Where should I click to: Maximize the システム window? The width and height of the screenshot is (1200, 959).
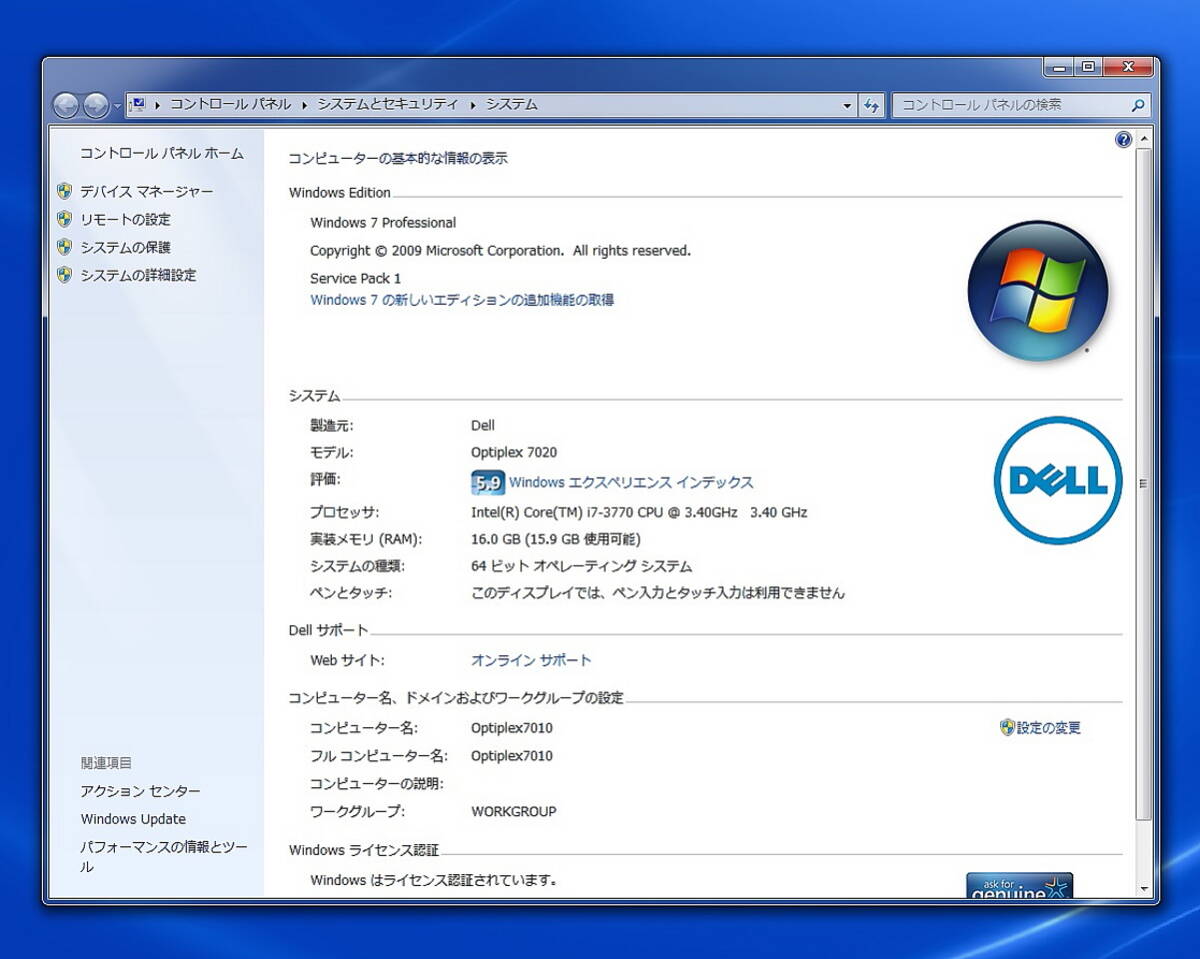(1087, 67)
